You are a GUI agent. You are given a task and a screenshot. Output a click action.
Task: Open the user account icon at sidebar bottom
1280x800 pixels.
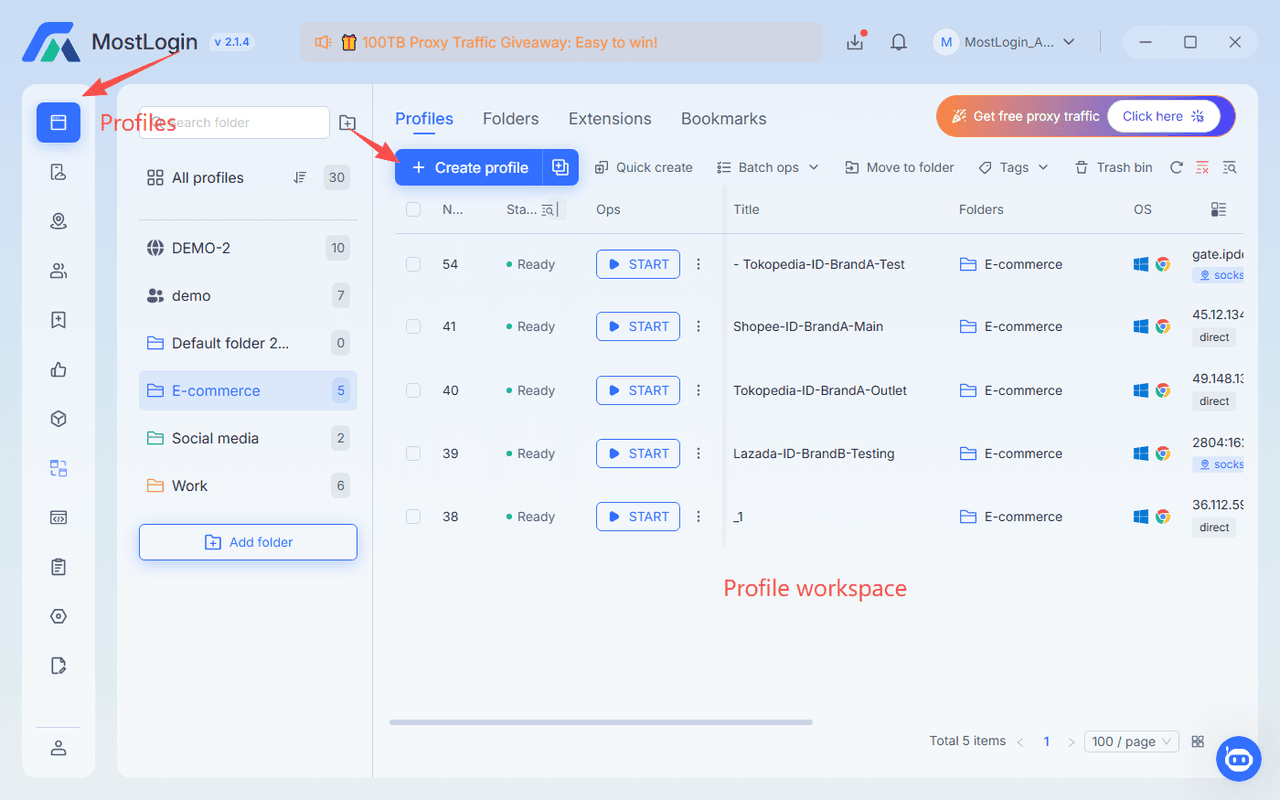tap(58, 748)
